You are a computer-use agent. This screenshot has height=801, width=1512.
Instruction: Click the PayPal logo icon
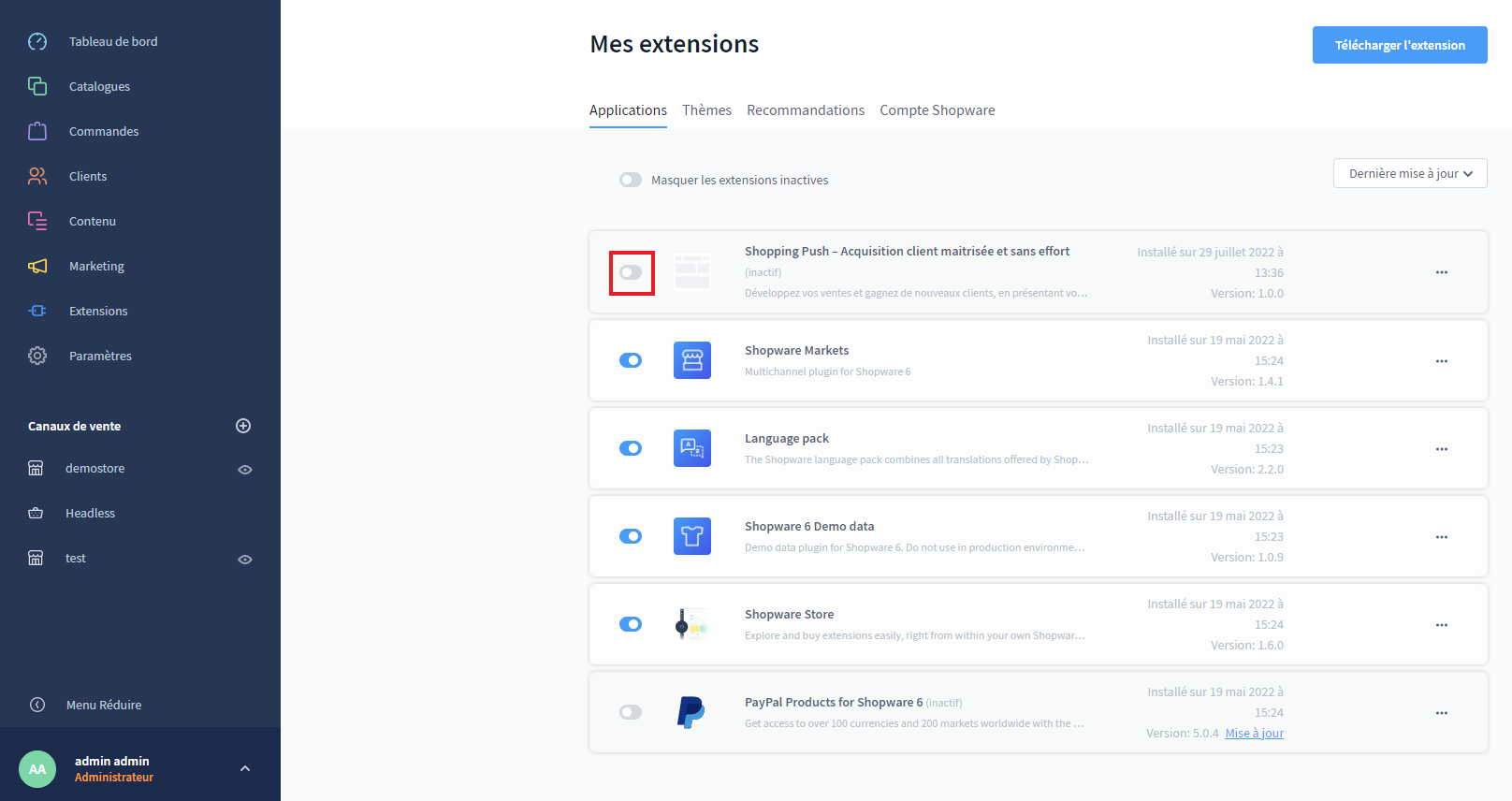pos(692,712)
